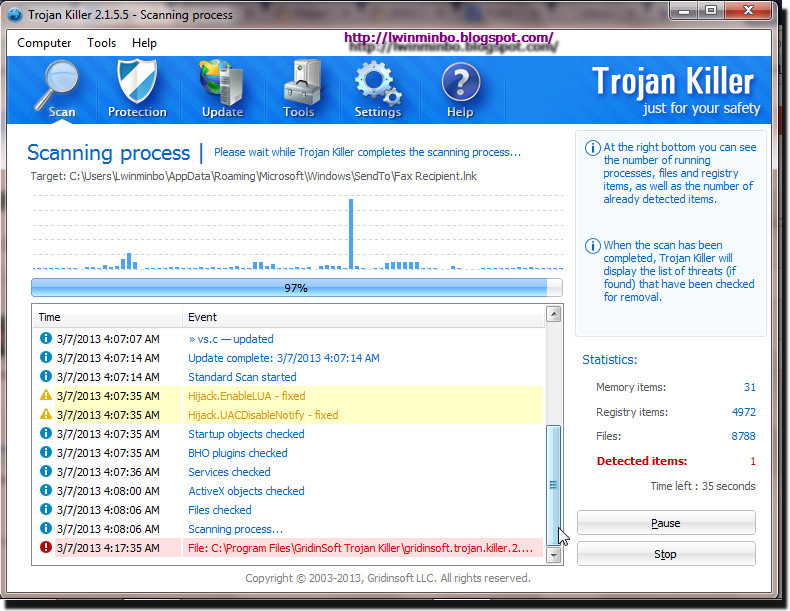This screenshot has height=611, width=790.
Task: Click info icon beside 'When the scan has been' tip
Action: click(x=592, y=246)
